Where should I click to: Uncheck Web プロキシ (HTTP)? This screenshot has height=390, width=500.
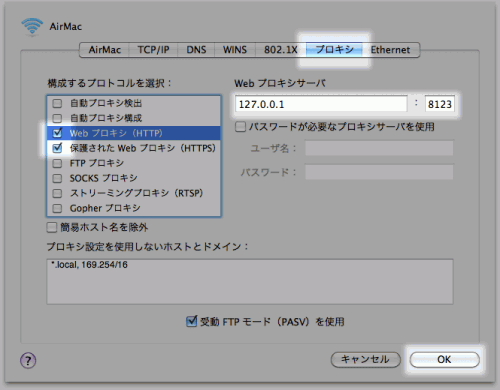point(57,133)
